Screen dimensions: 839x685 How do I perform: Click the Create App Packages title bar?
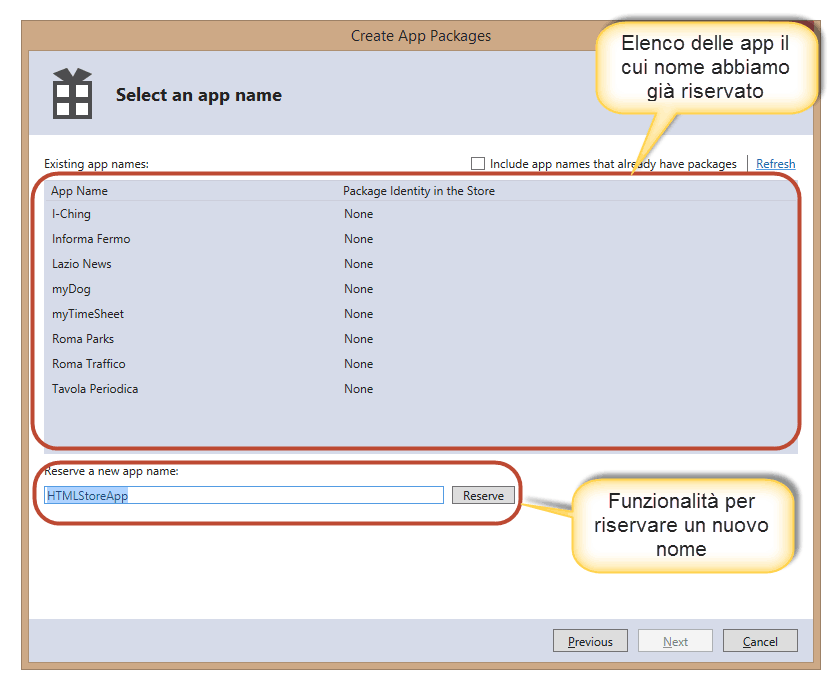[420, 36]
